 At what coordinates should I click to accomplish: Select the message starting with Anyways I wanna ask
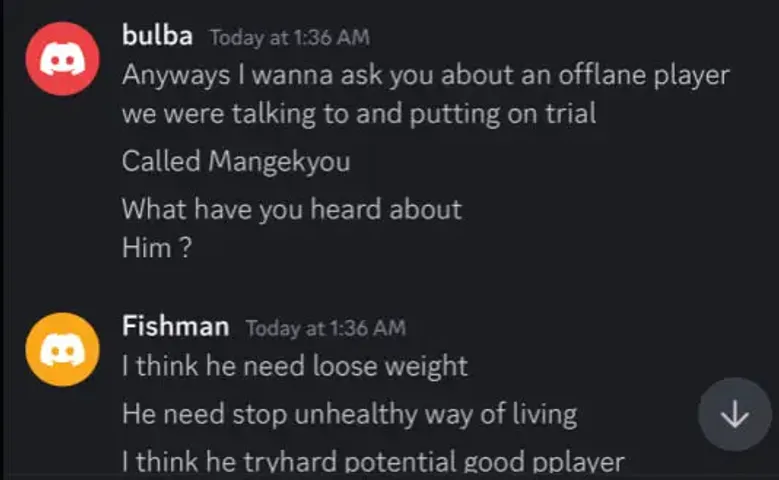click(x=425, y=94)
